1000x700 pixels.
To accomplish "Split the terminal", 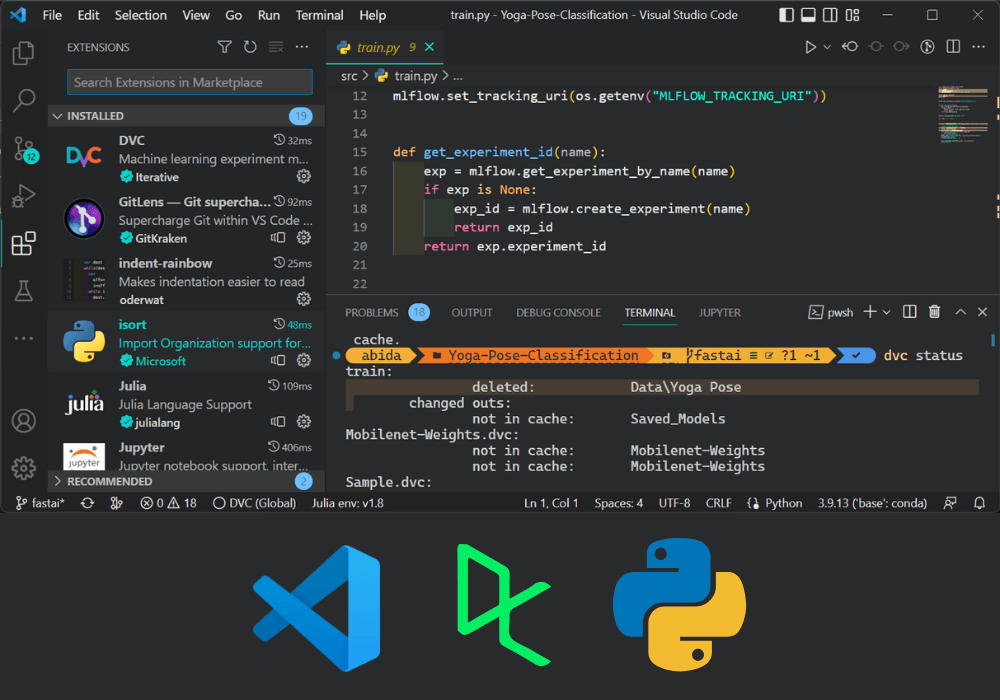I will (x=909, y=311).
